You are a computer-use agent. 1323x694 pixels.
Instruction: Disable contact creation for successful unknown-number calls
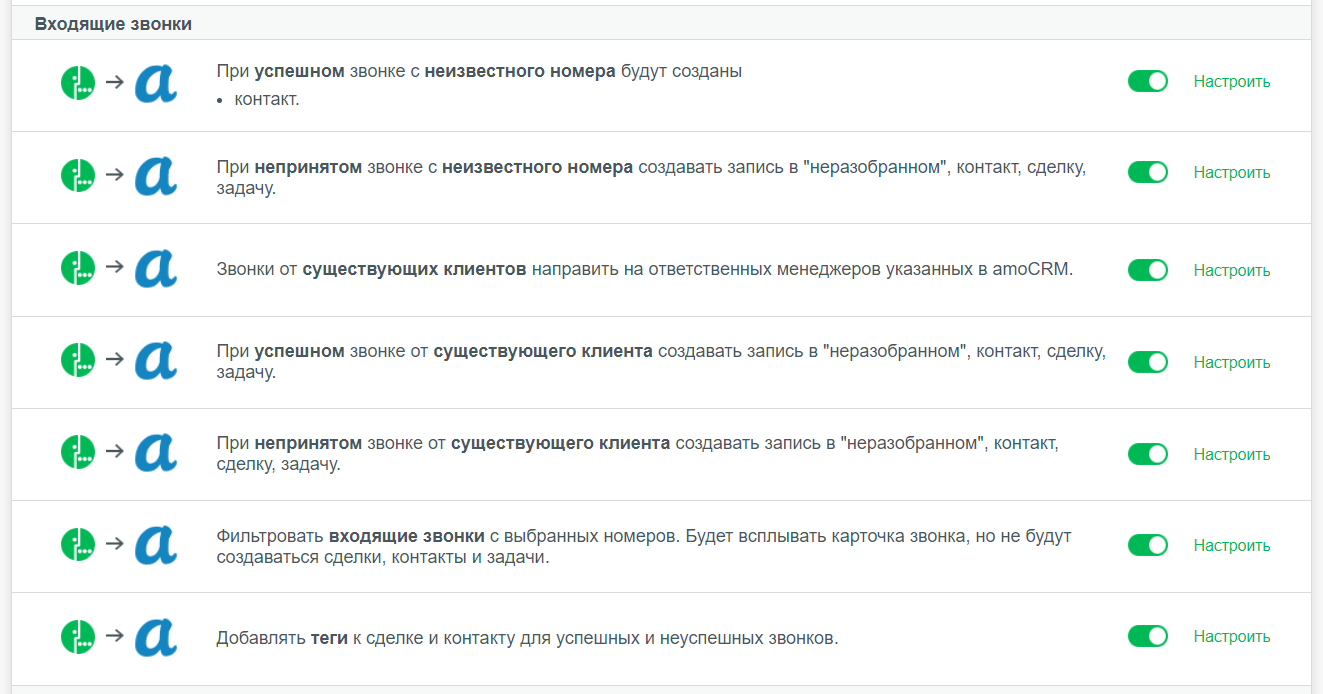(1147, 82)
